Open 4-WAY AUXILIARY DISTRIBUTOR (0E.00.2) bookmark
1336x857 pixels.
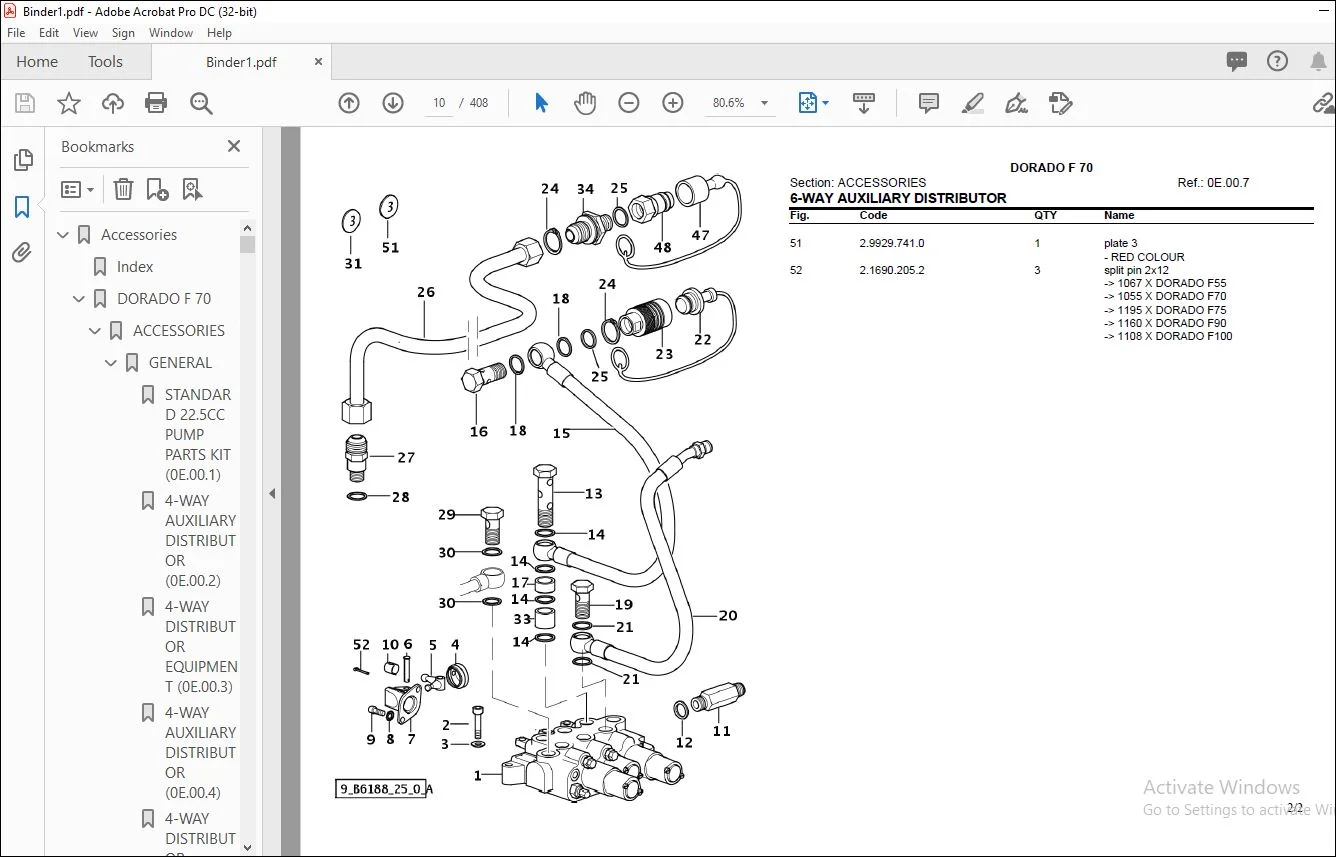(x=200, y=541)
